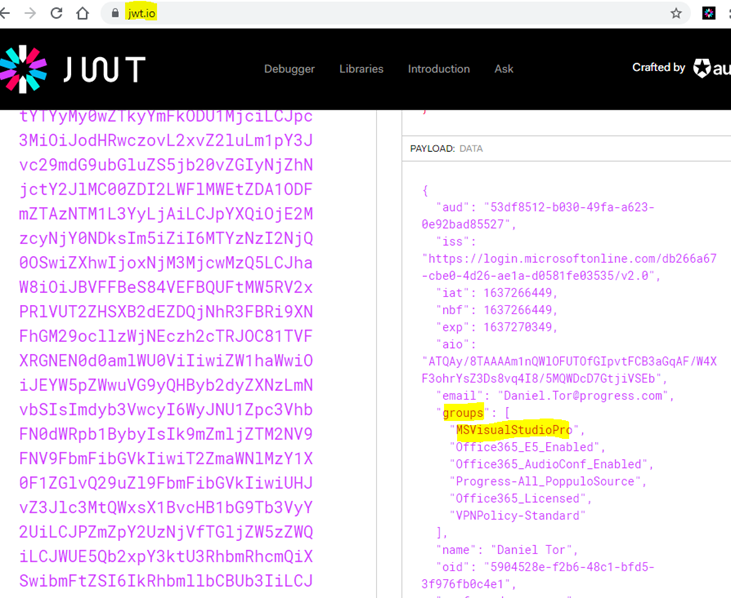Click the "aud" key in payload
The height and width of the screenshot is (598, 731).
(x=452, y=207)
